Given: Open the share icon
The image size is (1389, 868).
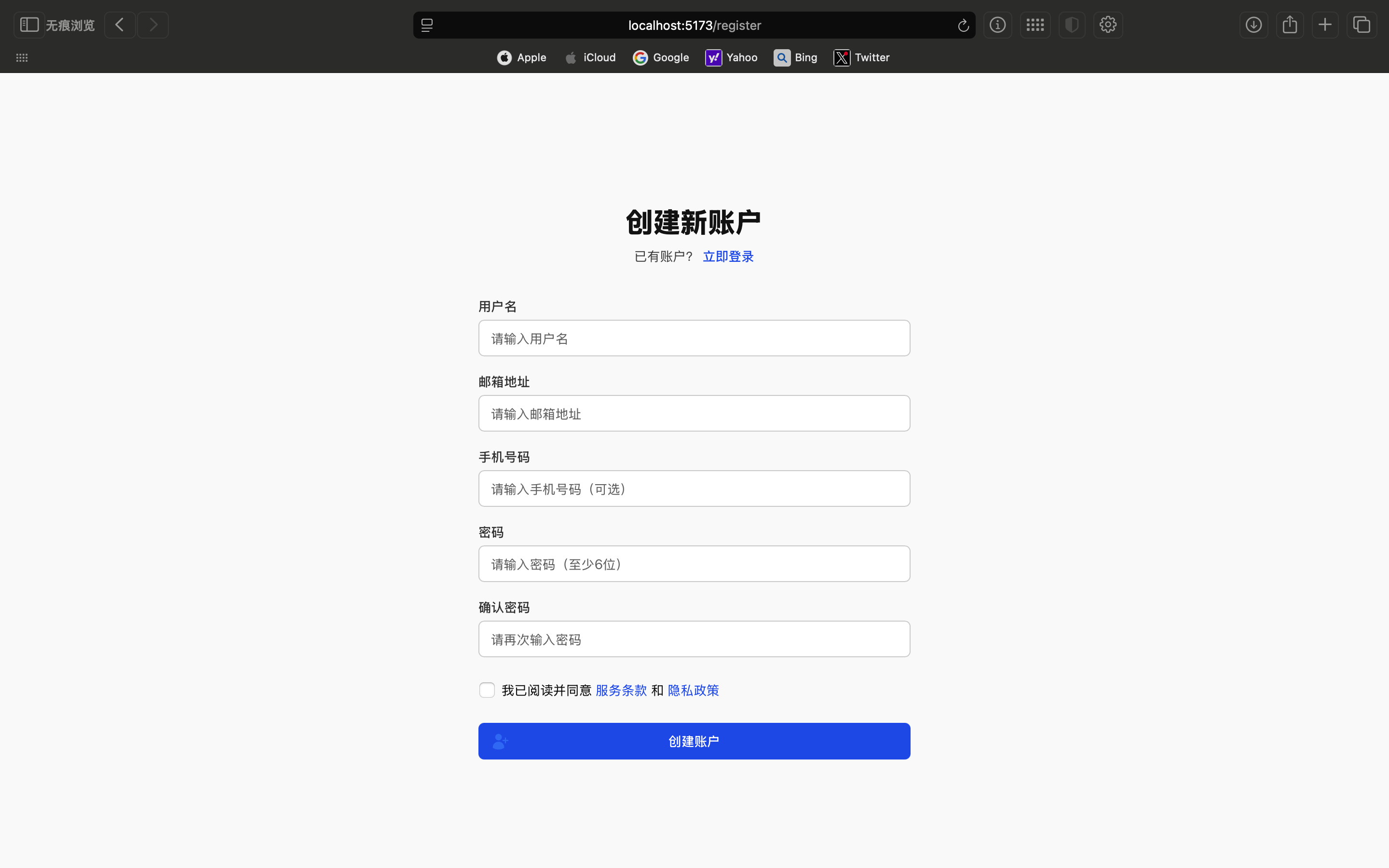Looking at the screenshot, I should pyautogui.click(x=1290, y=25).
